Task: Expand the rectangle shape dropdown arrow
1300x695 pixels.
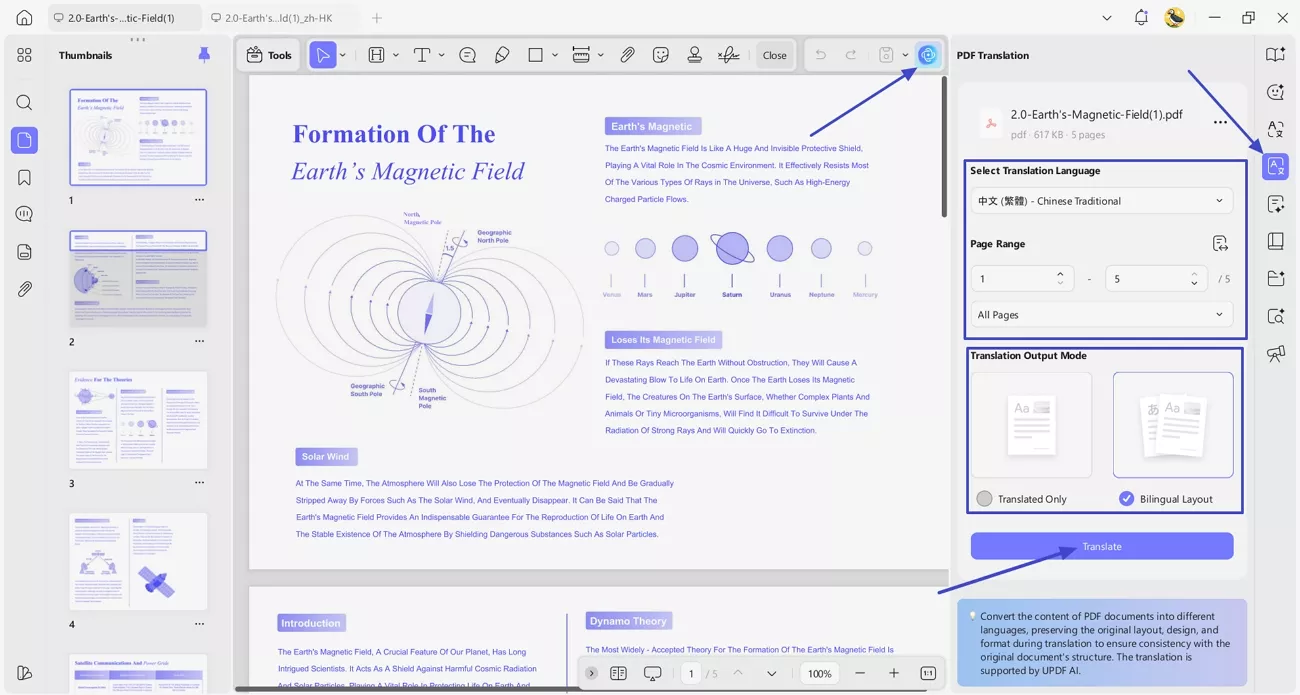Action: [556, 55]
